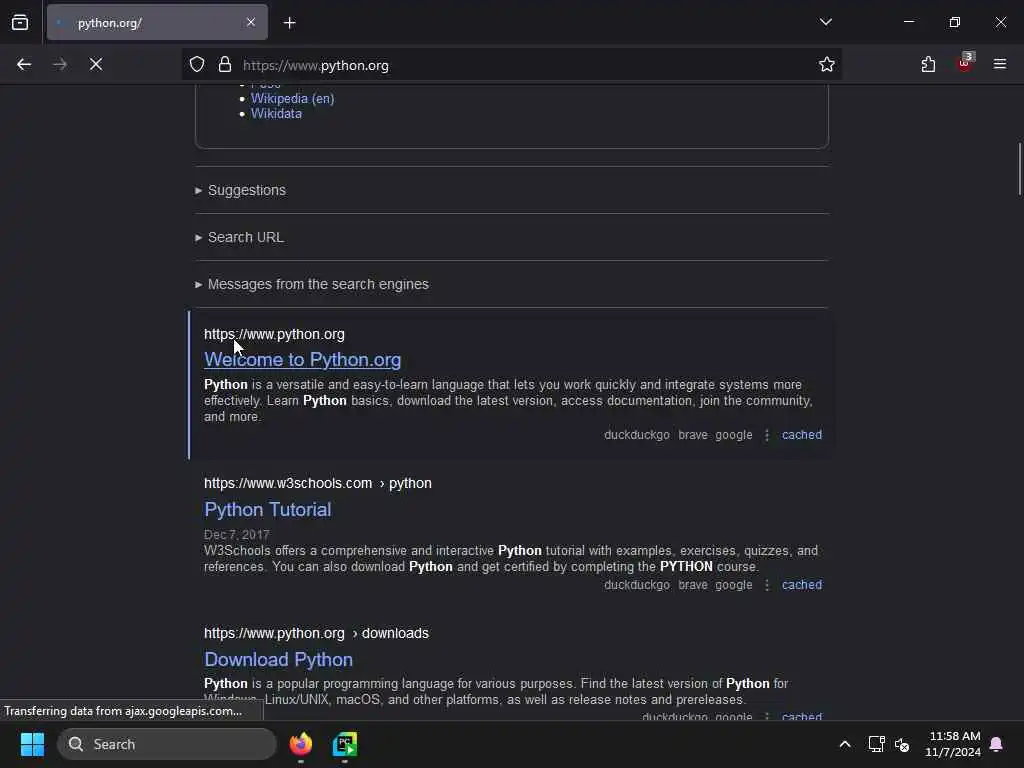Viewport: 1024px width, 768px height.
Task: Click the Dec 7, 2017 date text
Action: 236,535
